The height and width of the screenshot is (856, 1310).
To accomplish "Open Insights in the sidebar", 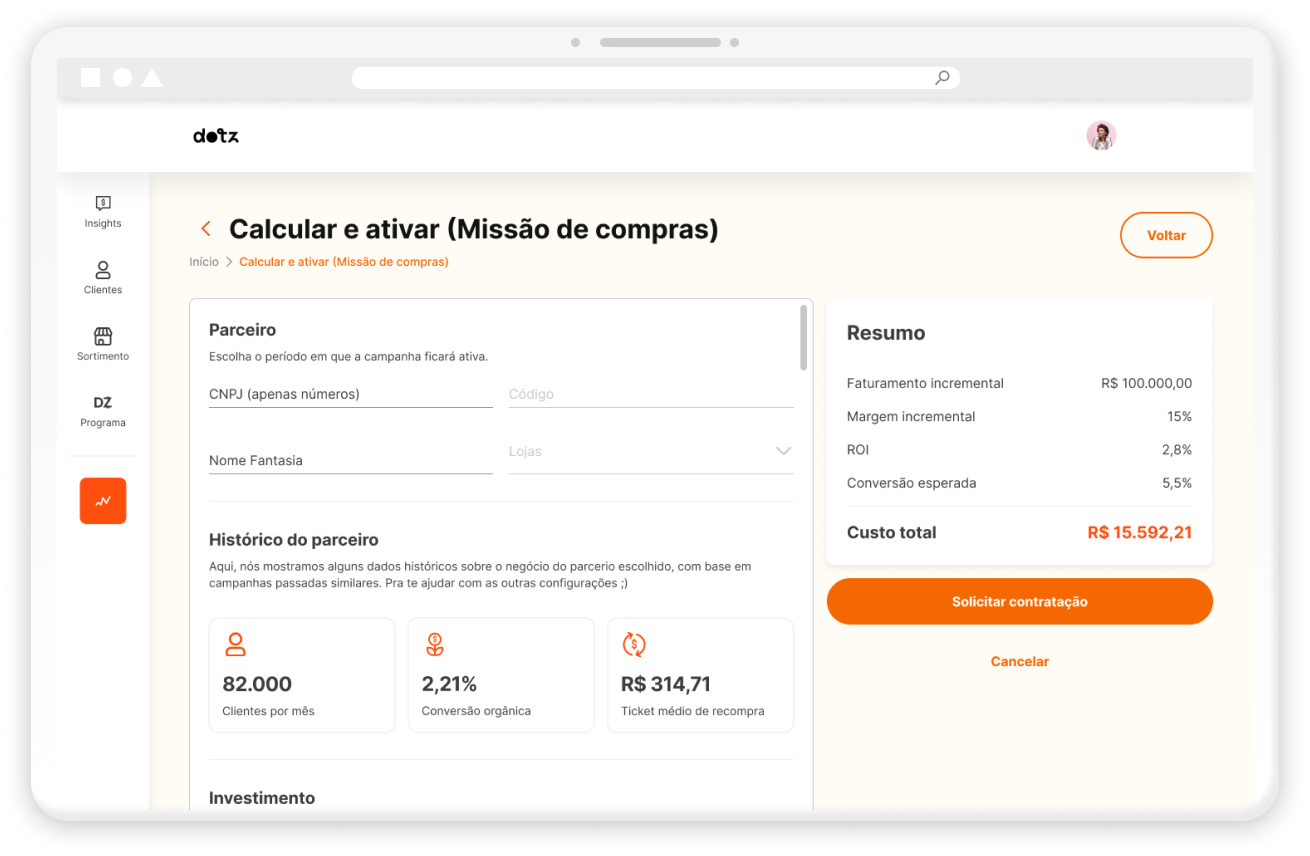I will tap(103, 211).
